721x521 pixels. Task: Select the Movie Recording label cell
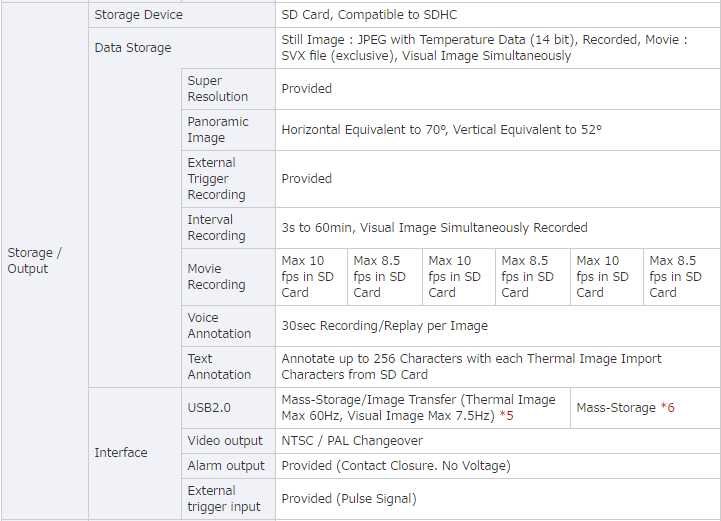tap(229, 277)
